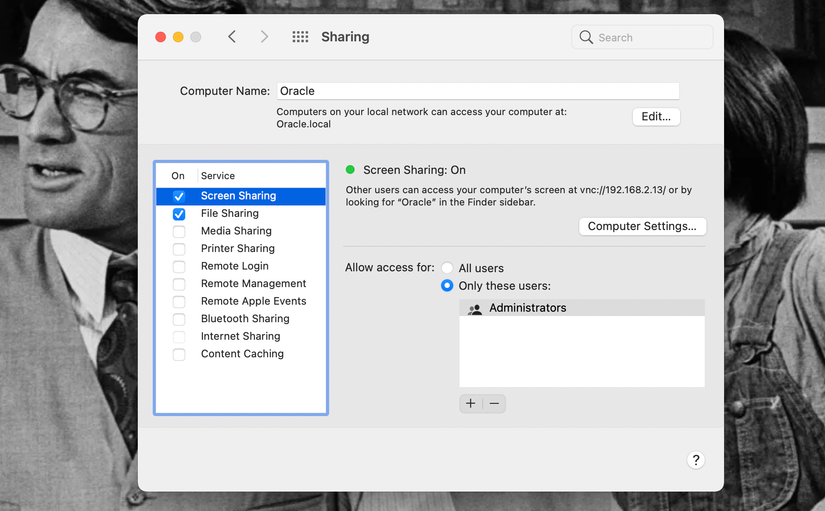Click the Sharing window title
The image size is (825, 511).
345,37
